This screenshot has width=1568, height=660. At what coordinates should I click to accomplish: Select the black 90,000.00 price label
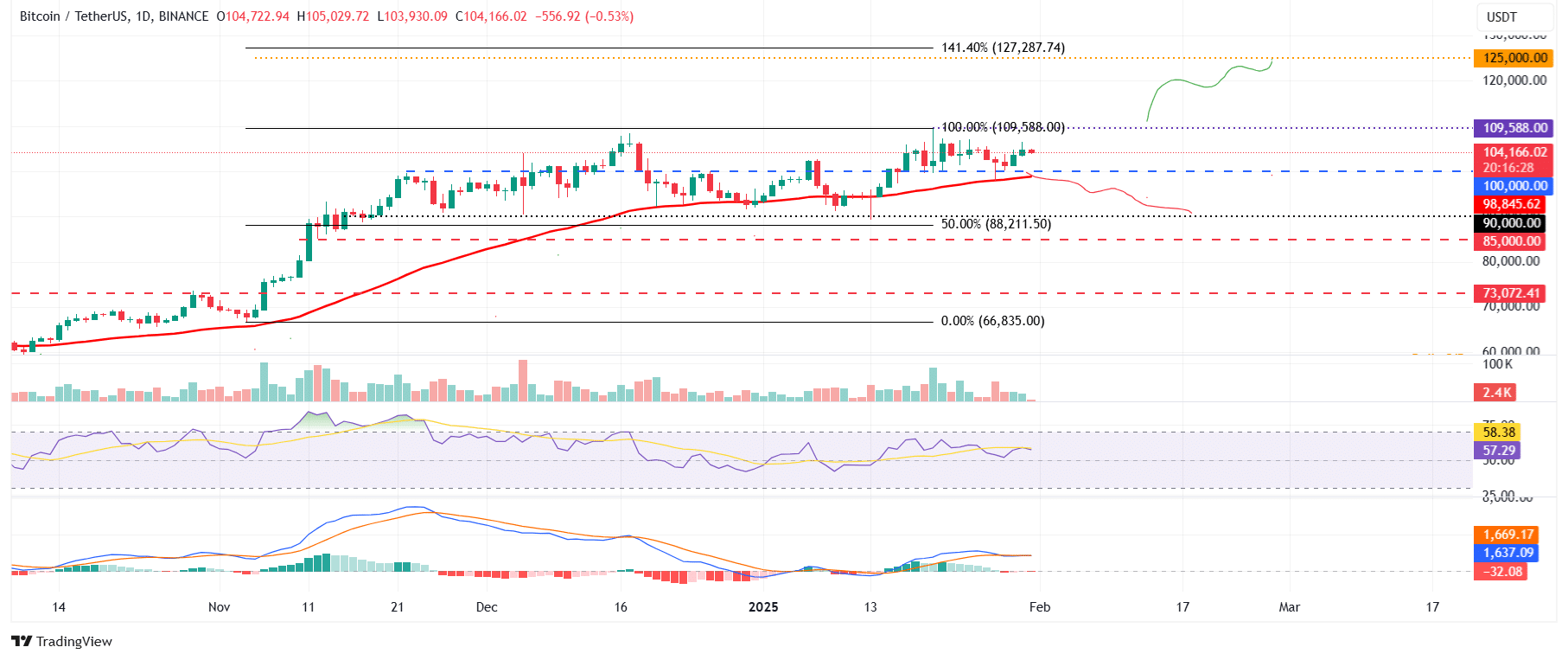click(1510, 223)
